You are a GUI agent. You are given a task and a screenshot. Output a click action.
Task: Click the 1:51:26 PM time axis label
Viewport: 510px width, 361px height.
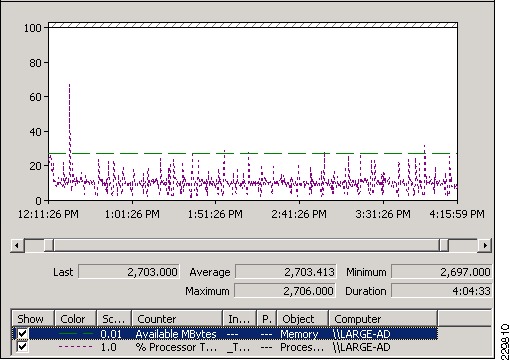pyautogui.click(x=215, y=214)
